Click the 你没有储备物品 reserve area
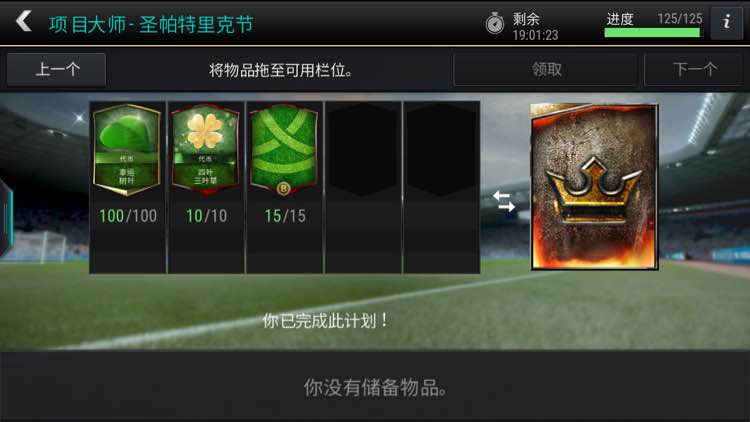Viewport: 750px width, 422px height. [x=375, y=388]
